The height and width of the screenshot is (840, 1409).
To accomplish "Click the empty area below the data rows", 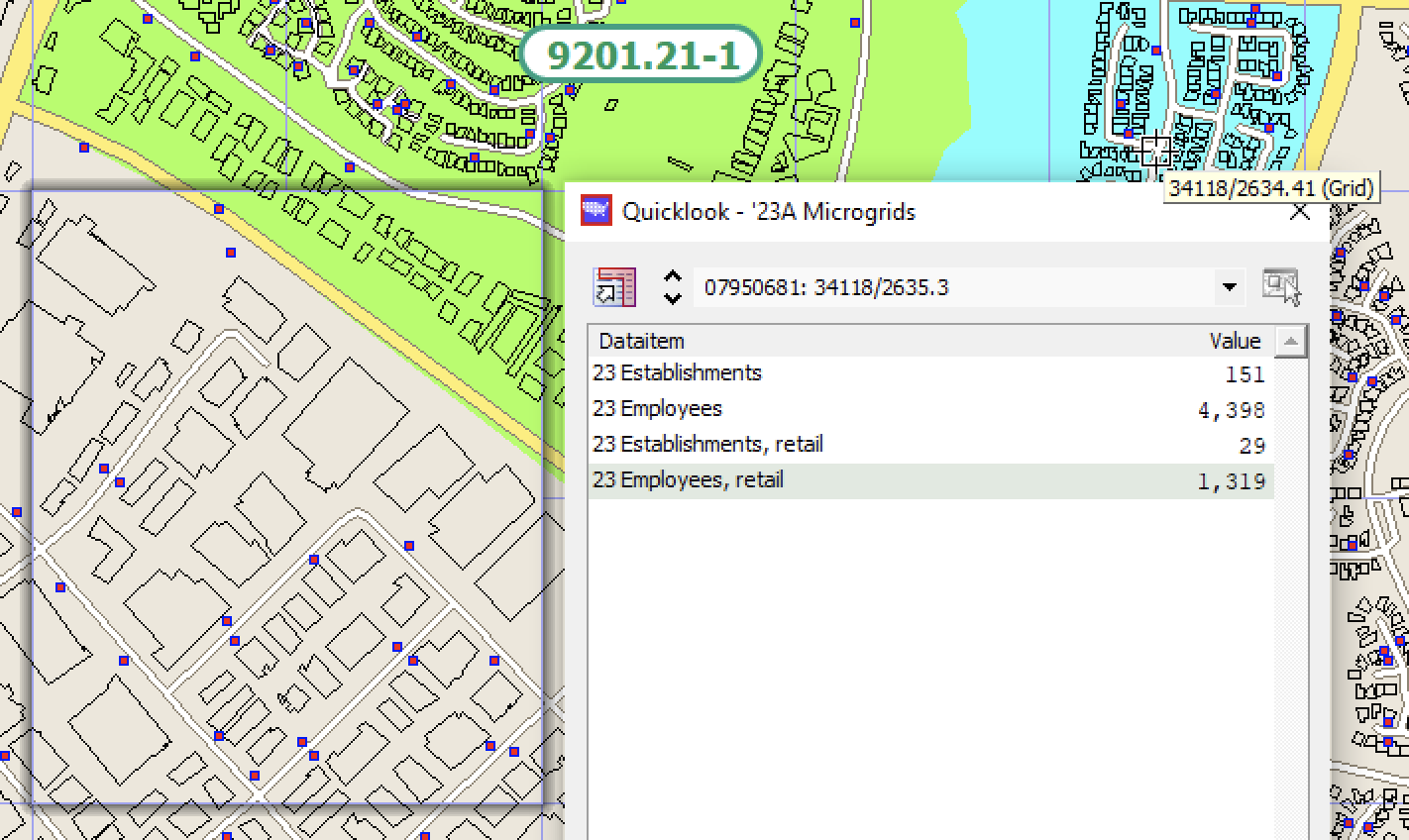I will 929,674.
